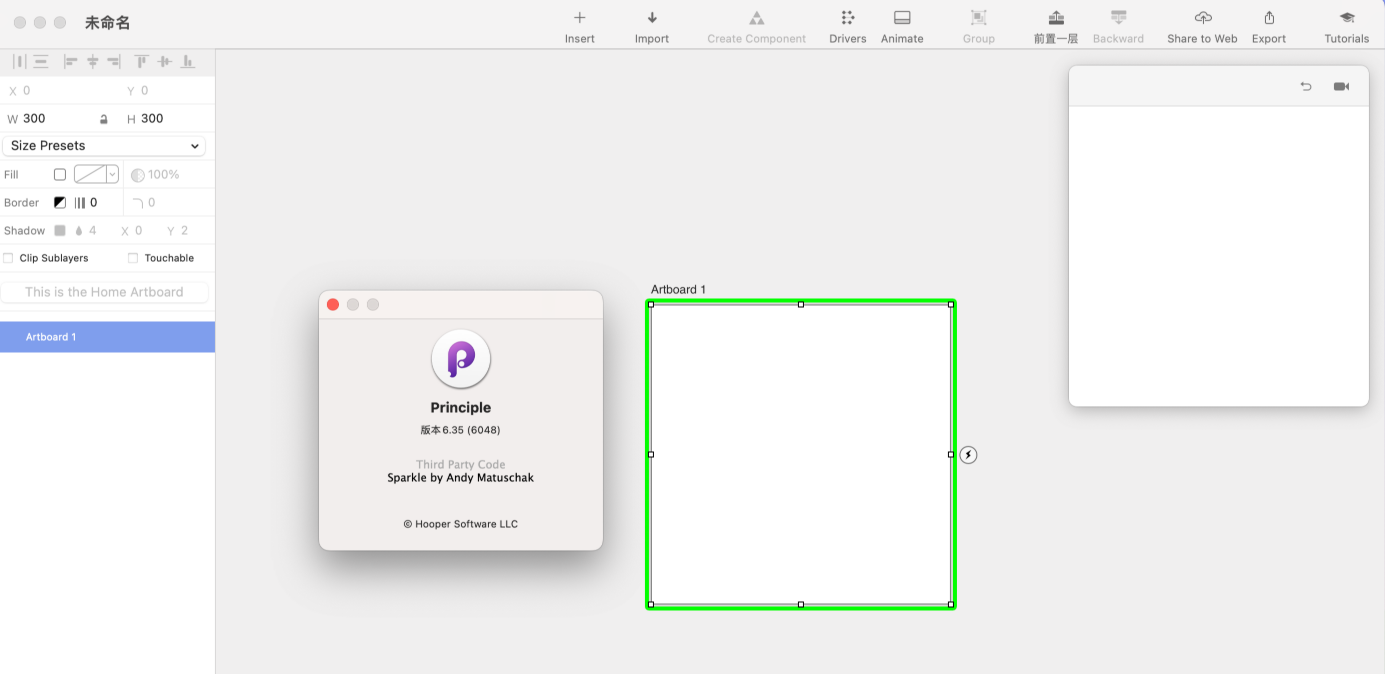Open the Size Presets dropdown
Screen dimensions: 1385x674
point(104,146)
